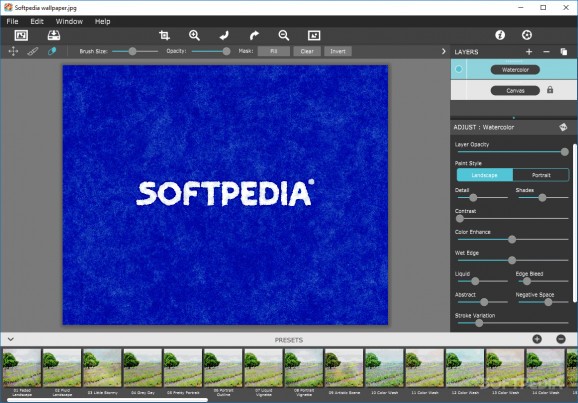Viewport: 578px width, 403px height.
Task: Remove the layer with minus icon
Action: (546, 52)
